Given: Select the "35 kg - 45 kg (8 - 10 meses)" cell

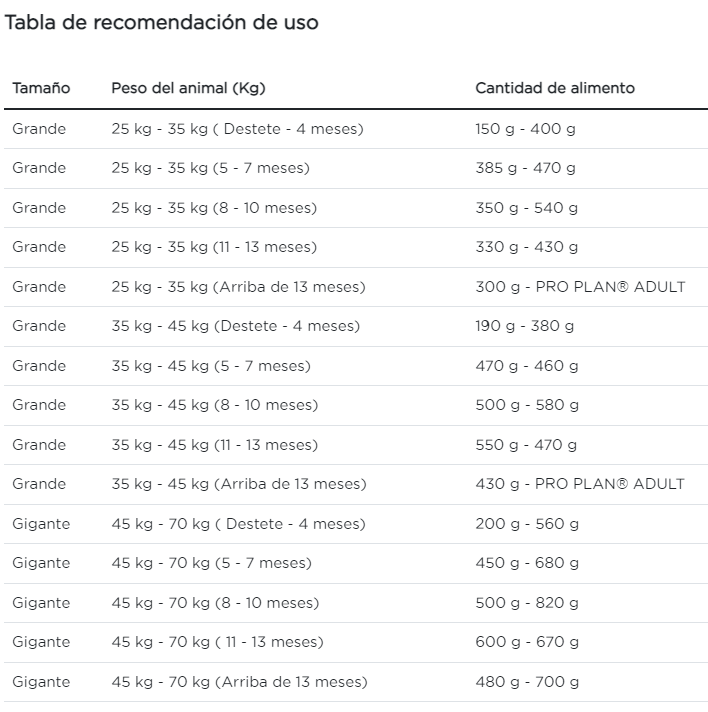Looking at the screenshot, I should pyautogui.click(x=214, y=405).
